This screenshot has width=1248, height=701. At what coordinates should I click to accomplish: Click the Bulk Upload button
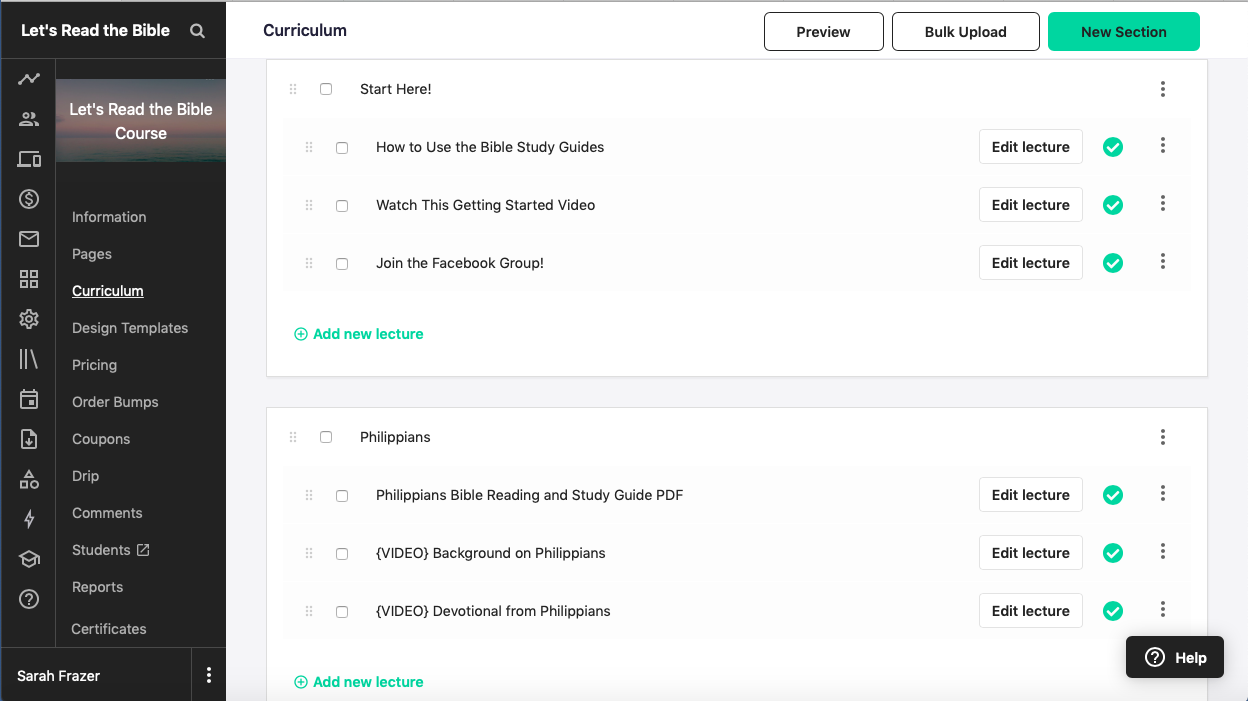[x=966, y=32]
